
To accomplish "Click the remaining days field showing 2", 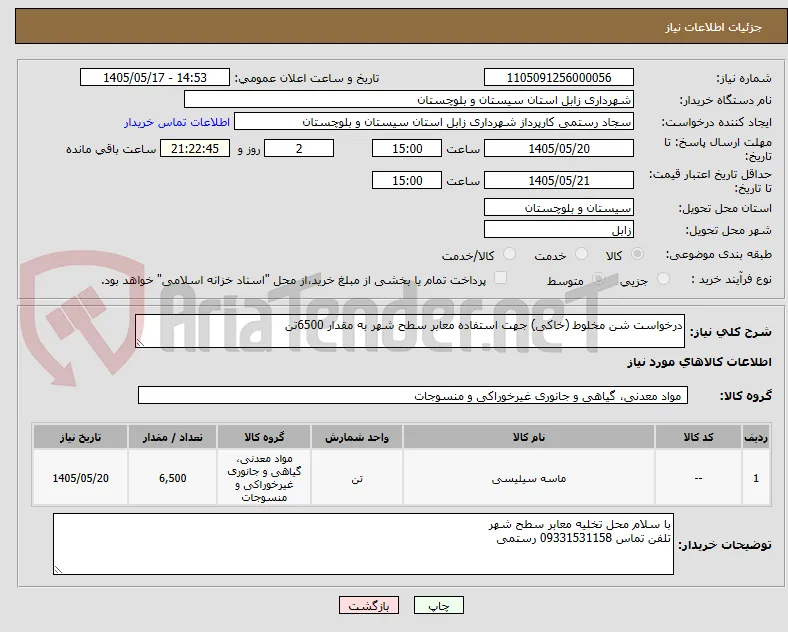I will 299,148.
